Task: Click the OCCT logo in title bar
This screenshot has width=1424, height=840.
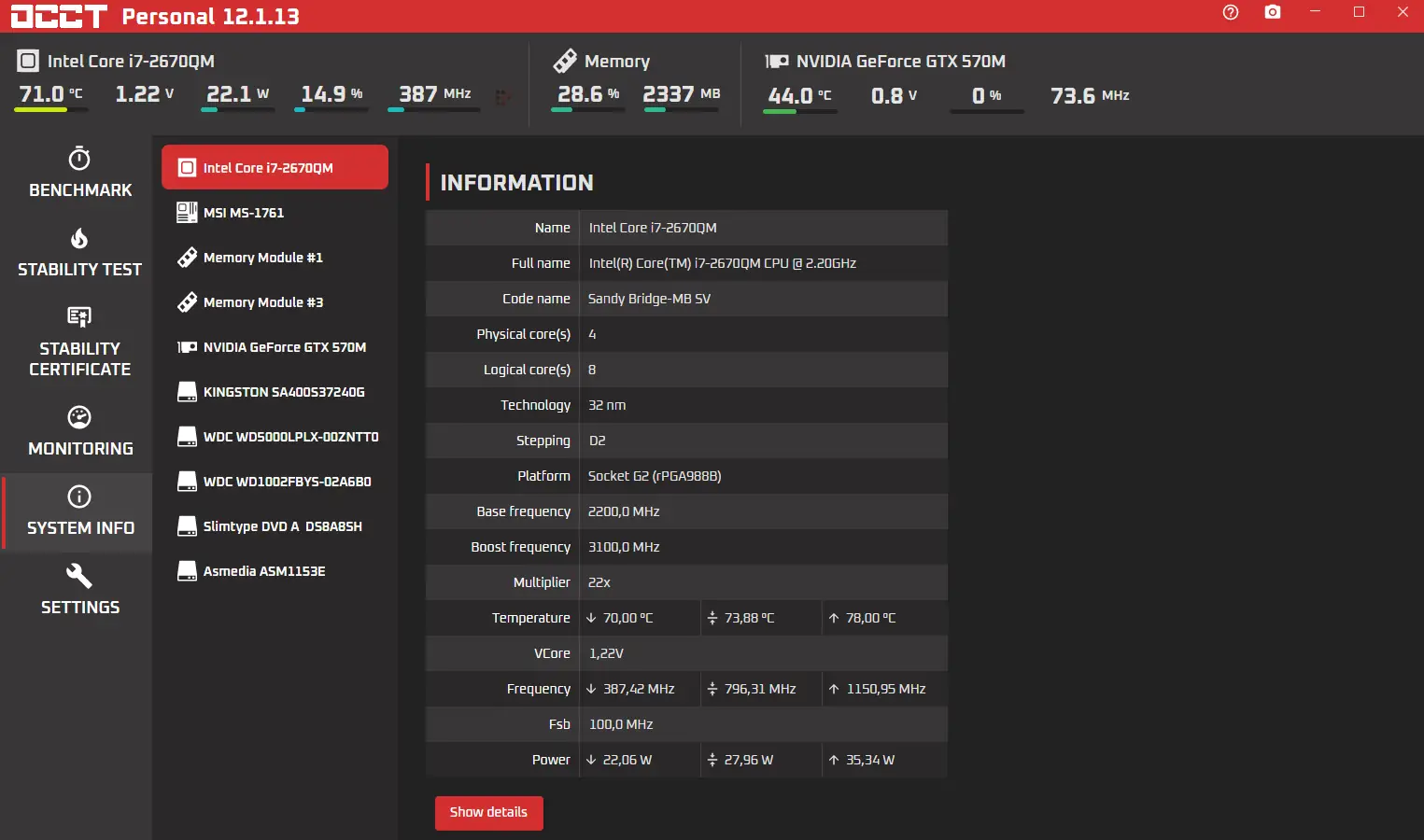Action: tap(59, 16)
